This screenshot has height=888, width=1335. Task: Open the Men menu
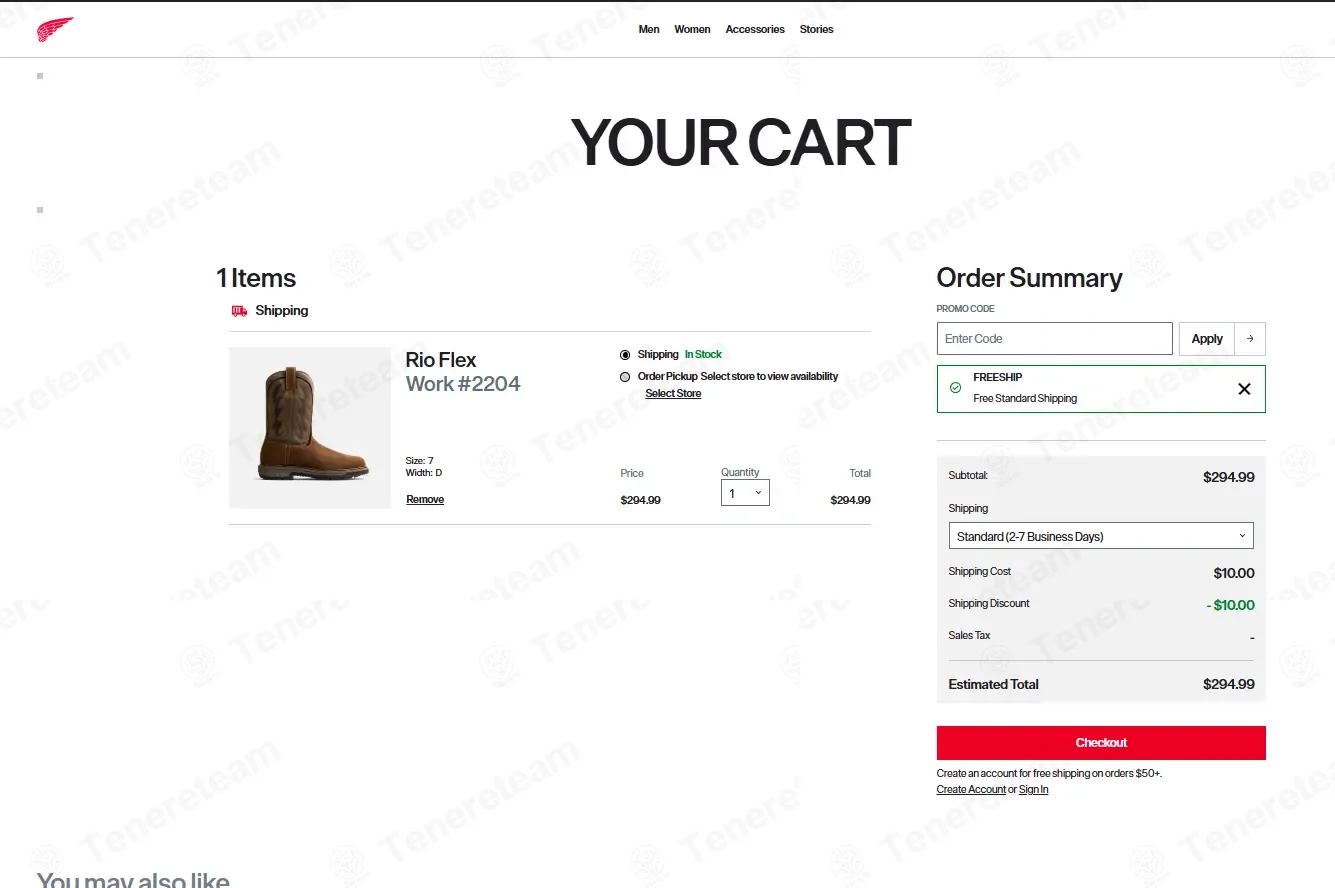(649, 29)
